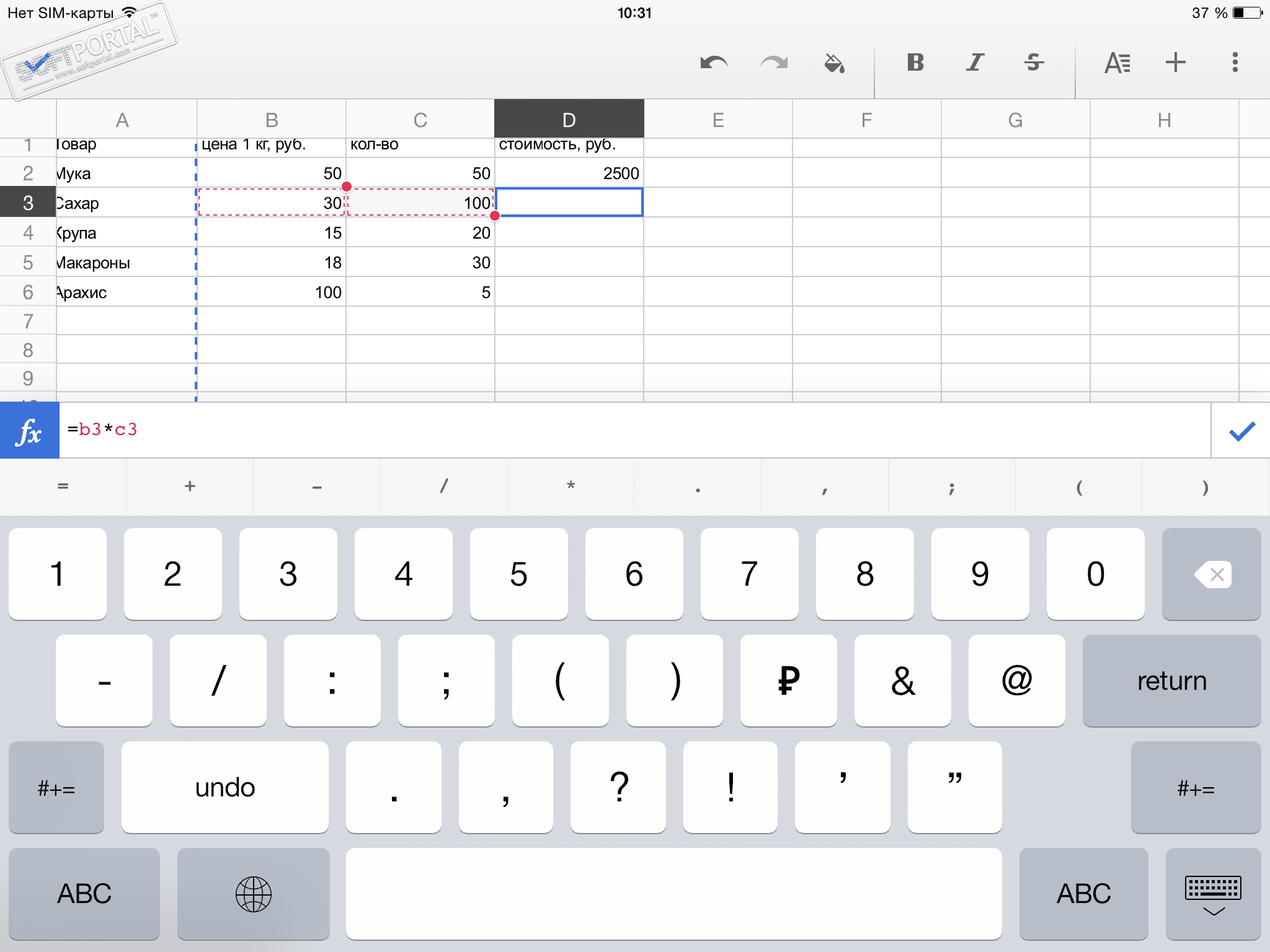Toggle bold formatting
This screenshot has height=952, width=1270.
915,63
